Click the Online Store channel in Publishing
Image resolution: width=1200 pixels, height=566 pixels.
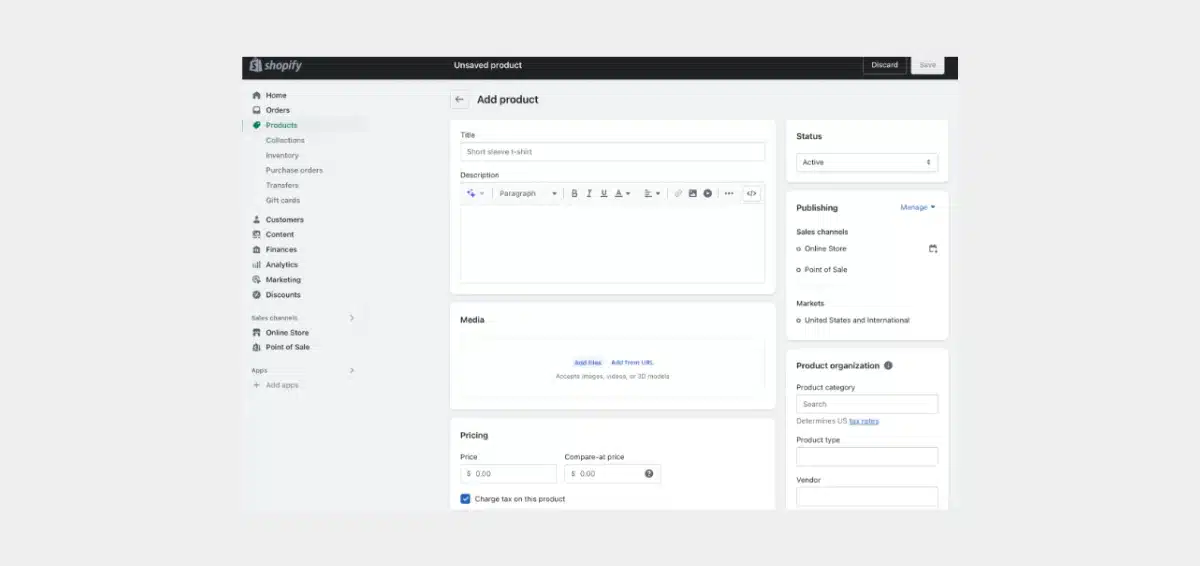[825, 248]
